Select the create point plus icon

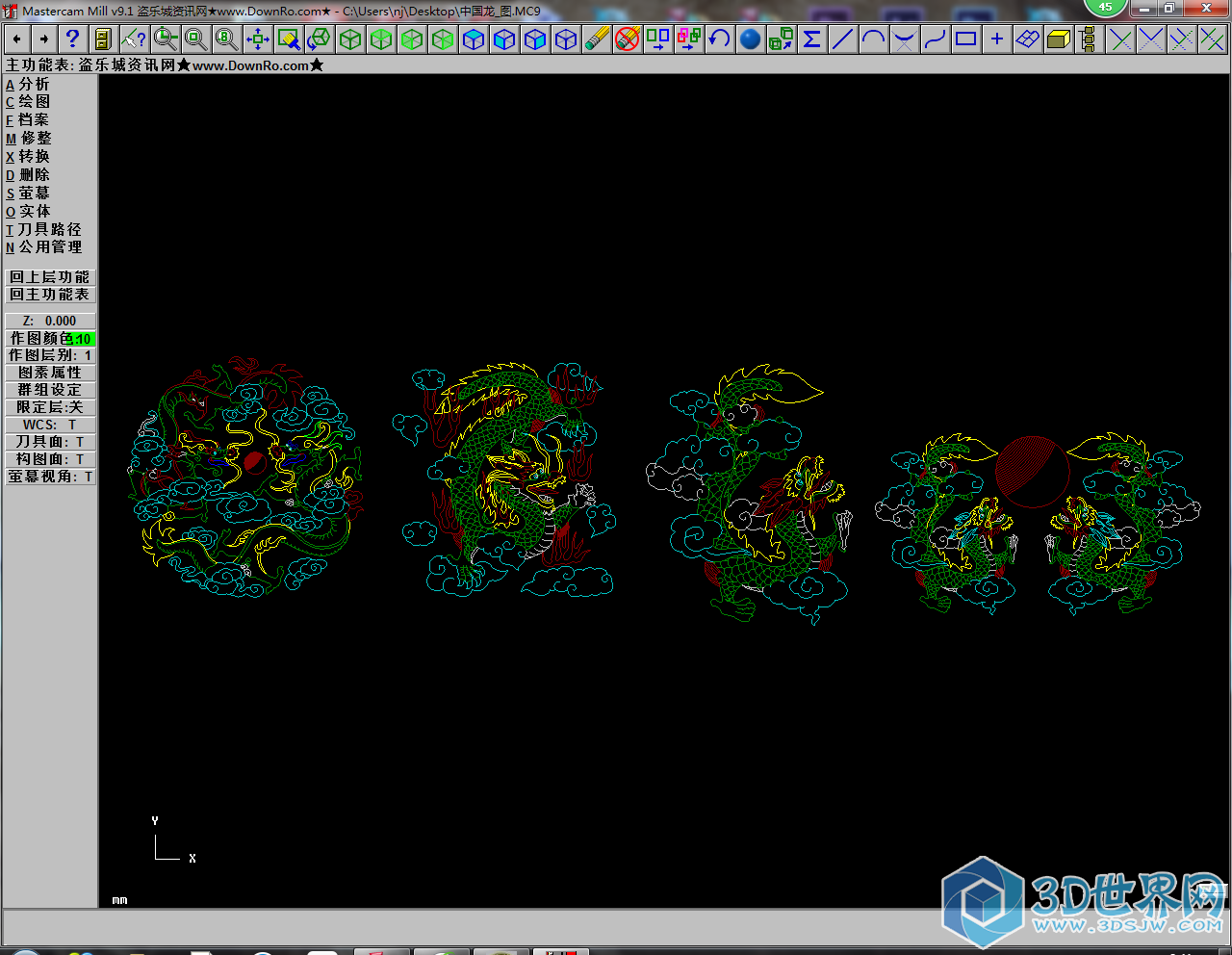(997, 39)
